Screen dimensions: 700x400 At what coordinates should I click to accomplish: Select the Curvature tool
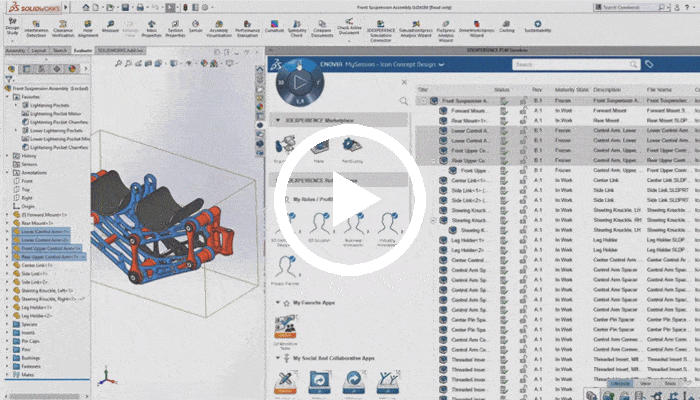pos(275,26)
